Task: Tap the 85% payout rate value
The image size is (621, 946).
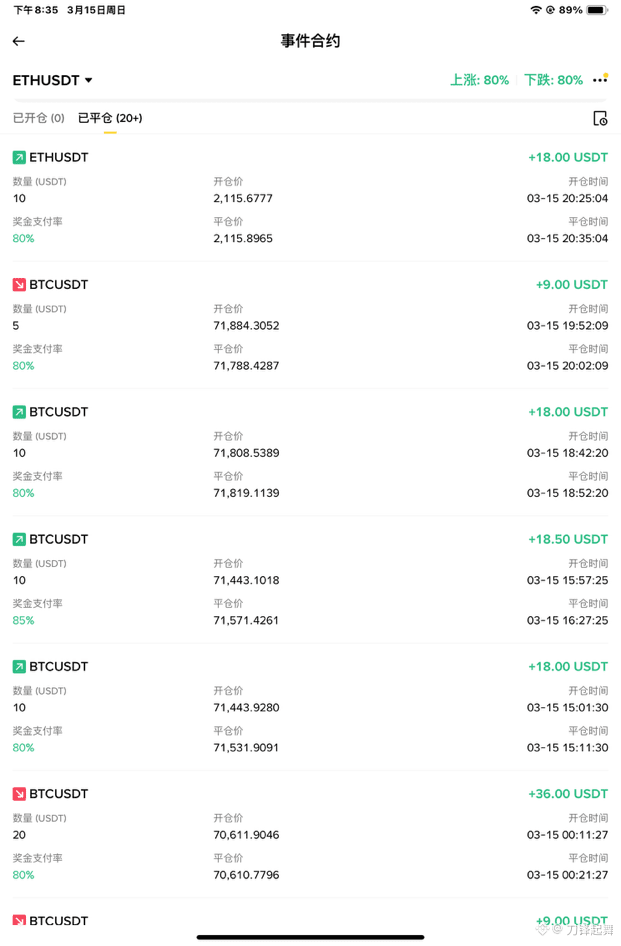Action: pyautogui.click(x=24, y=621)
